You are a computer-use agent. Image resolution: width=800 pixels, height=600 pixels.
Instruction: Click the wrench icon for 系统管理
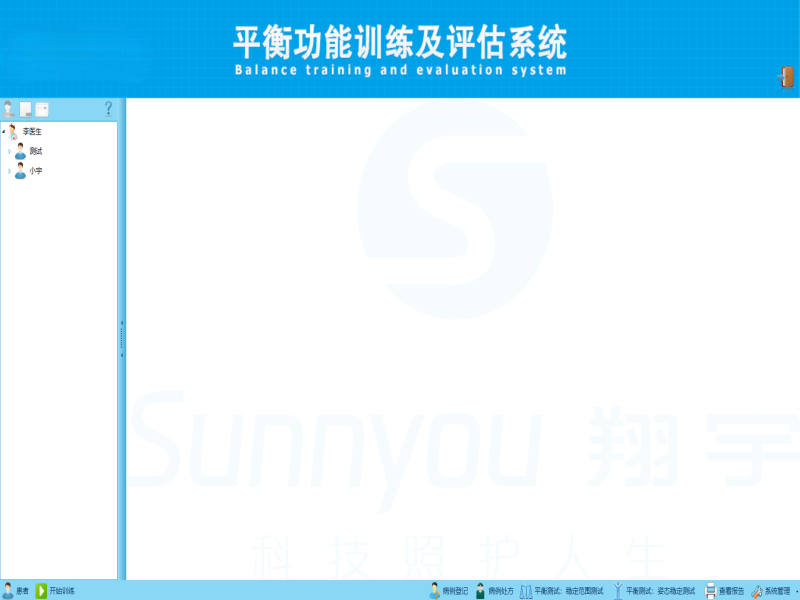pos(757,591)
